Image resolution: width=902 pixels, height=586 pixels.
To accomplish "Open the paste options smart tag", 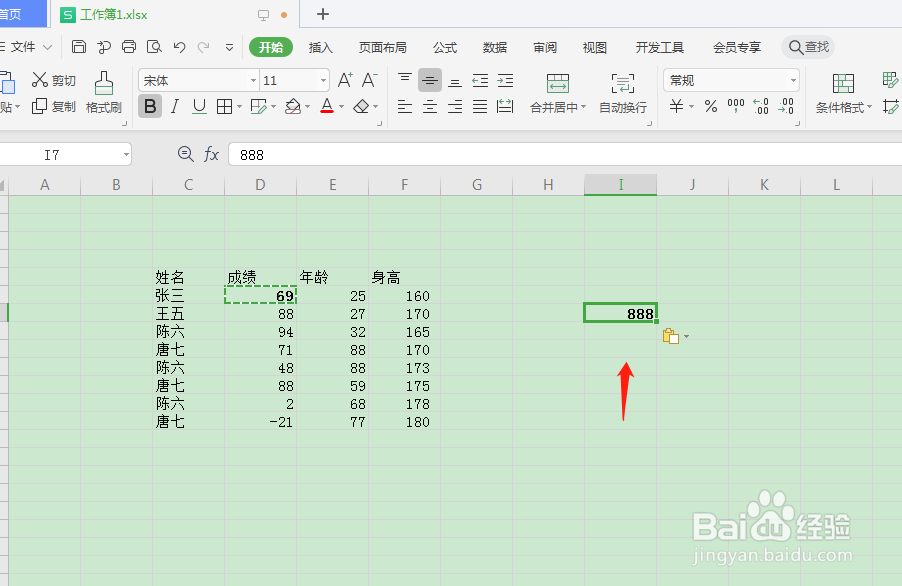I will 675,336.
